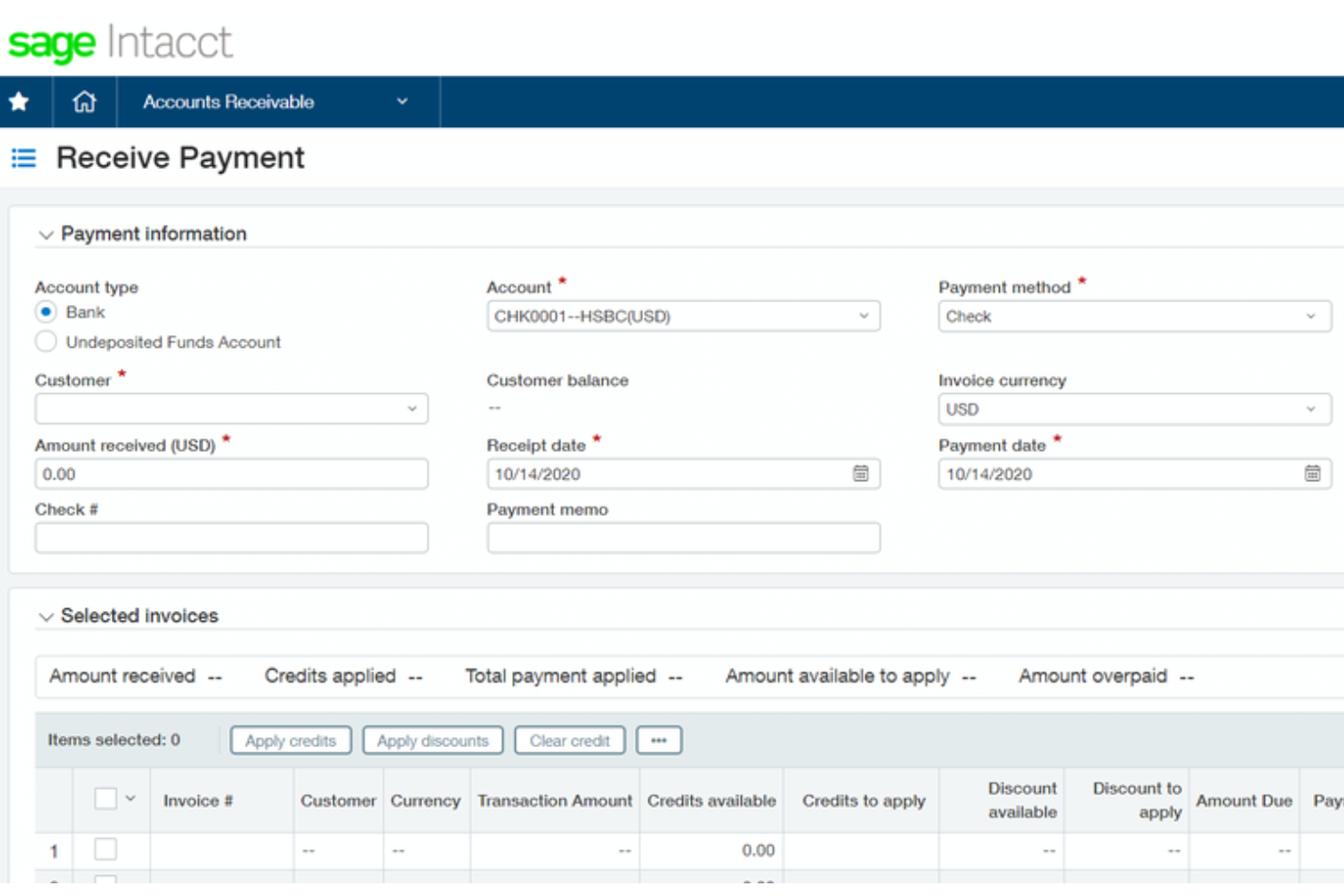This screenshot has width=1344, height=896.
Task: Open the Account CHK0001--HSBC(USD) dropdown
Action: [x=684, y=316]
